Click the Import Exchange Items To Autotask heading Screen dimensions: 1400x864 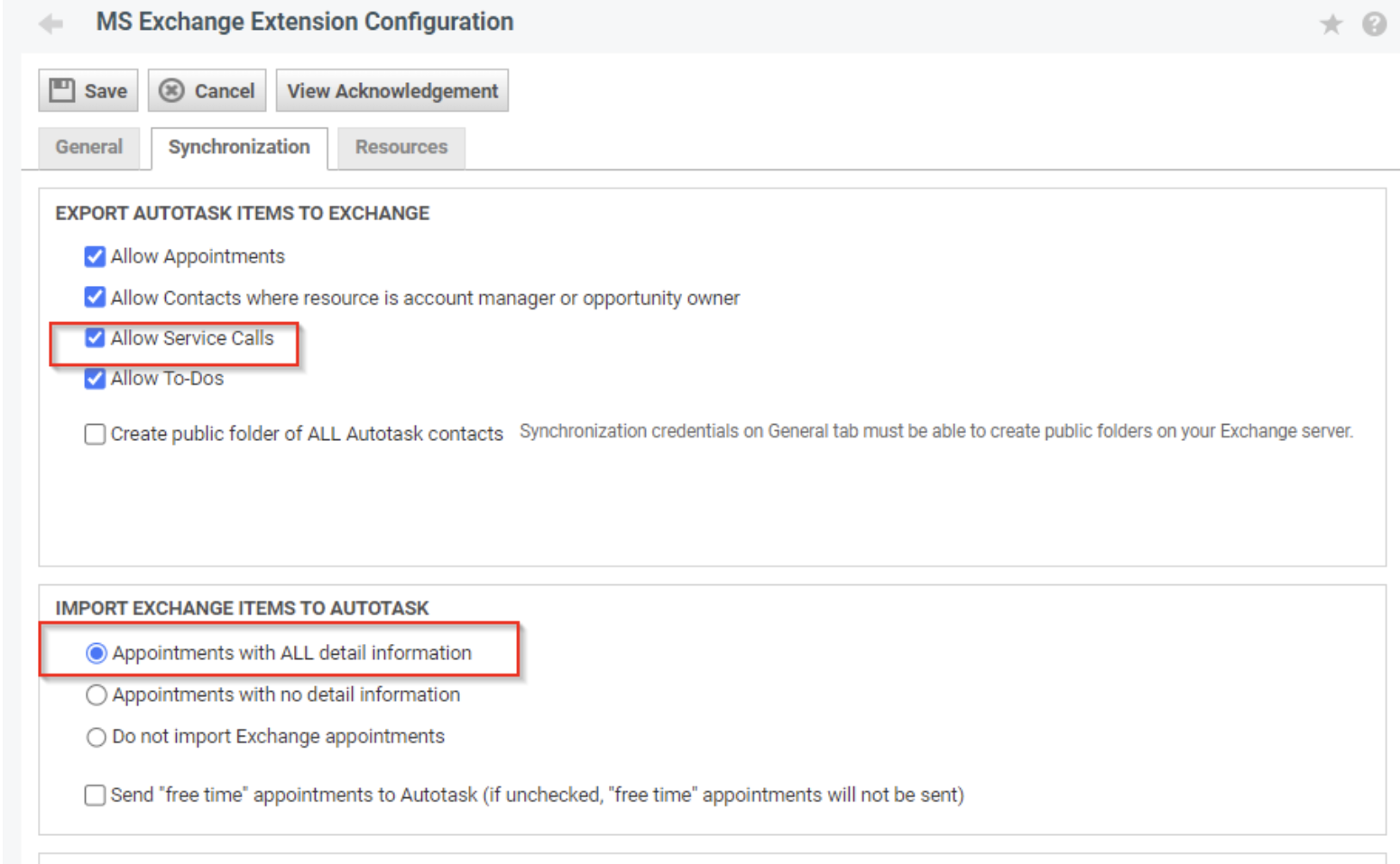[242, 608]
